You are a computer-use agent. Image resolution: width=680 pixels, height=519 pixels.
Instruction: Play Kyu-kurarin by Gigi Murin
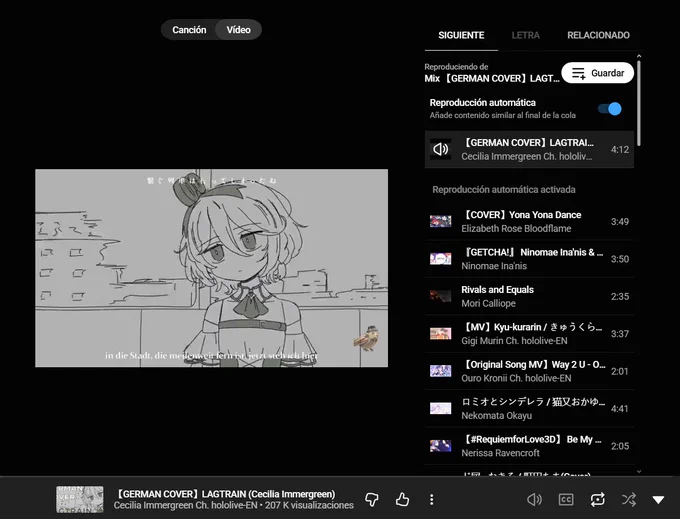[529, 334]
